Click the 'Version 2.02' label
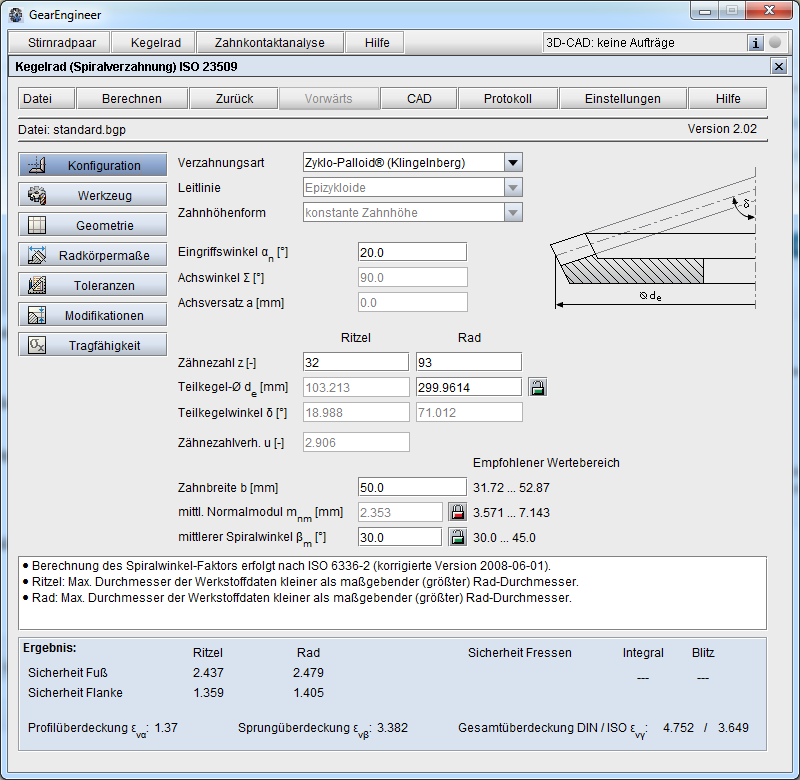The height and width of the screenshot is (780, 800). click(722, 129)
